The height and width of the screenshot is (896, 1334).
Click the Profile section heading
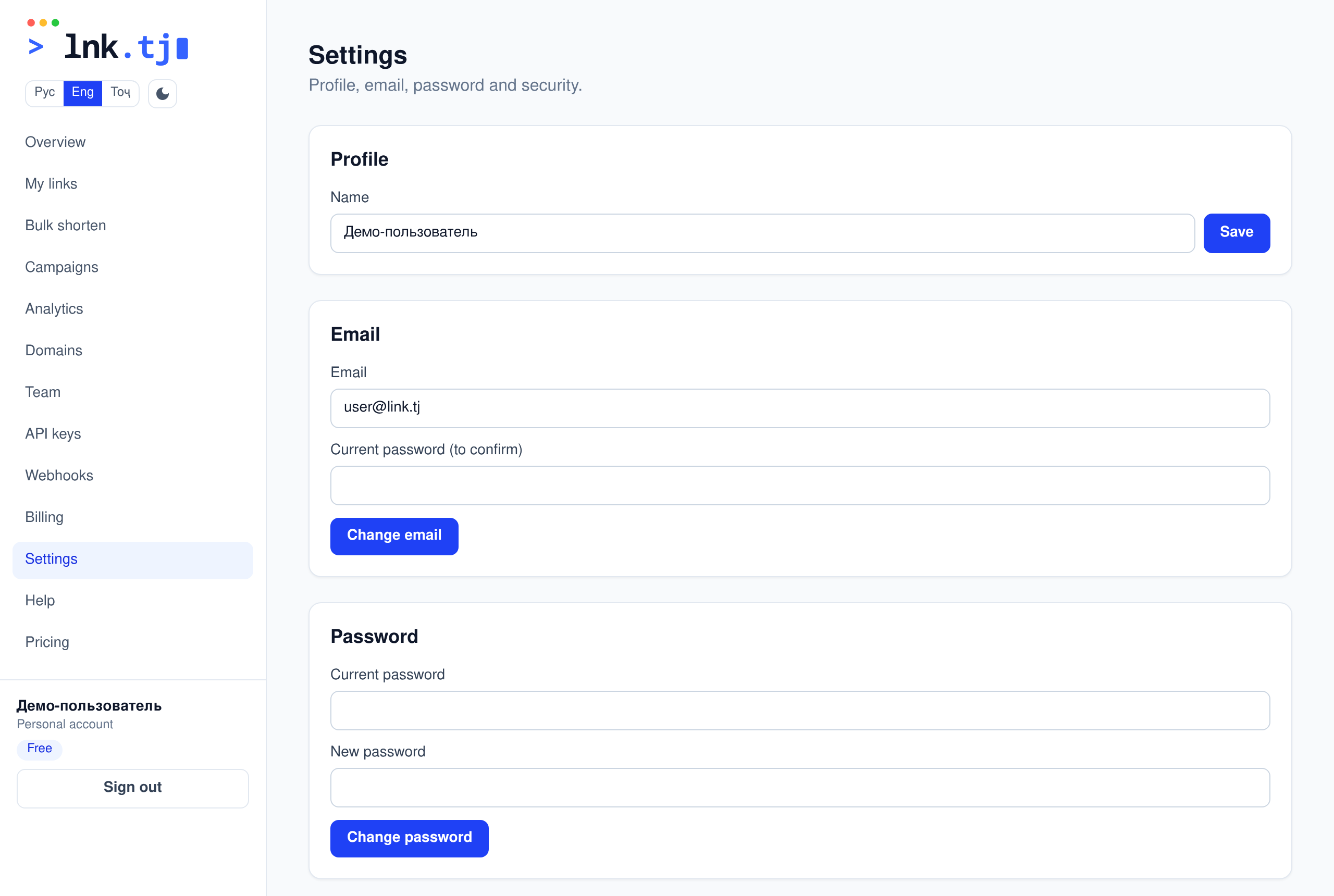tap(360, 159)
